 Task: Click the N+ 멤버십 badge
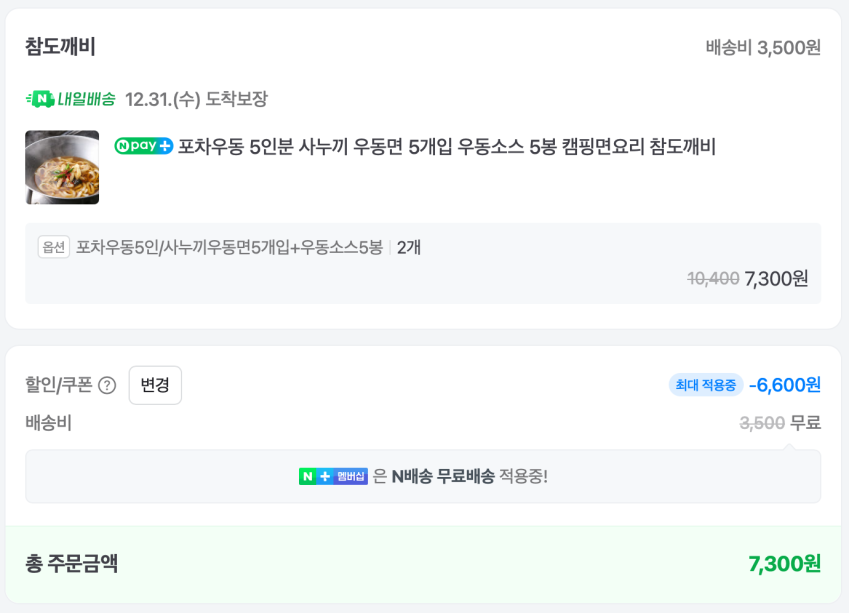(333, 476)
